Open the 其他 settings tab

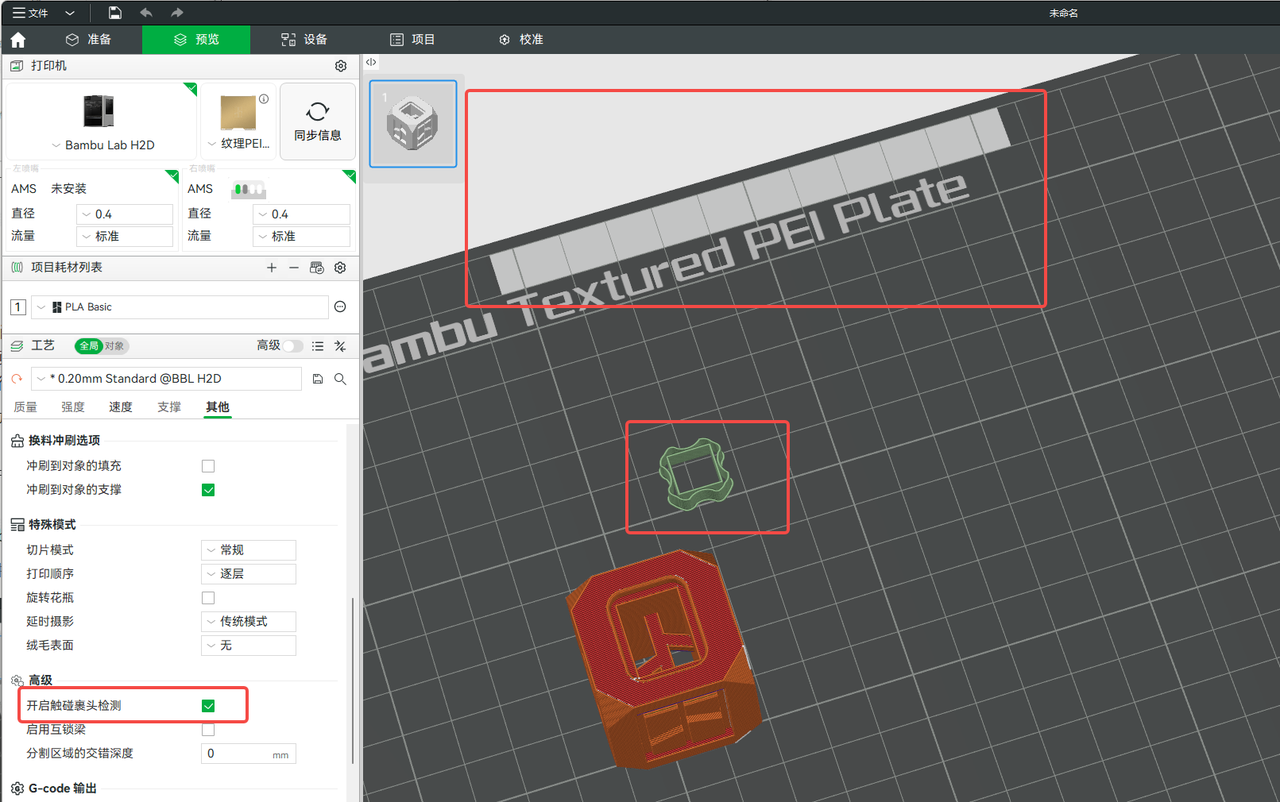pyautogui.click(x=217, y=407)
